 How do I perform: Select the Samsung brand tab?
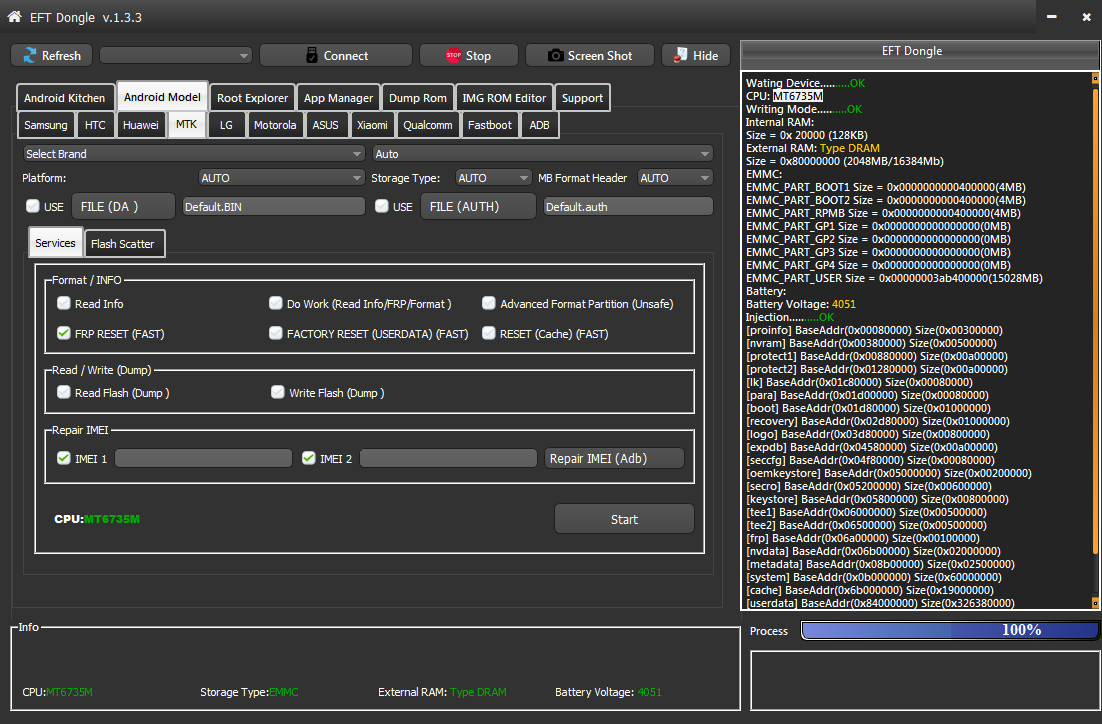point(46,125)
